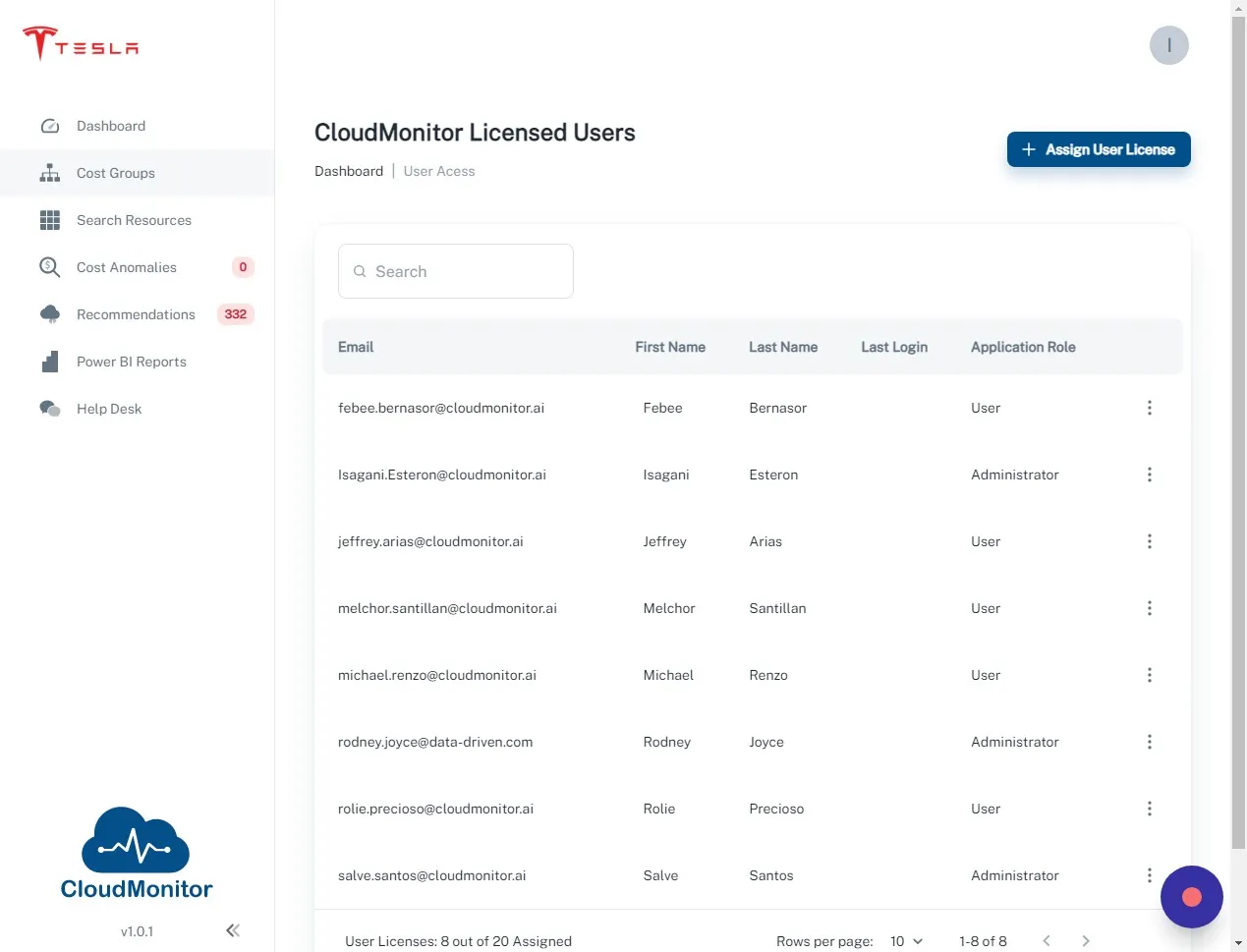Viewport: 1247px width, 952px height.
Task: Click the Power BI Reports chart icon
Action: click(x=50, y=362)
